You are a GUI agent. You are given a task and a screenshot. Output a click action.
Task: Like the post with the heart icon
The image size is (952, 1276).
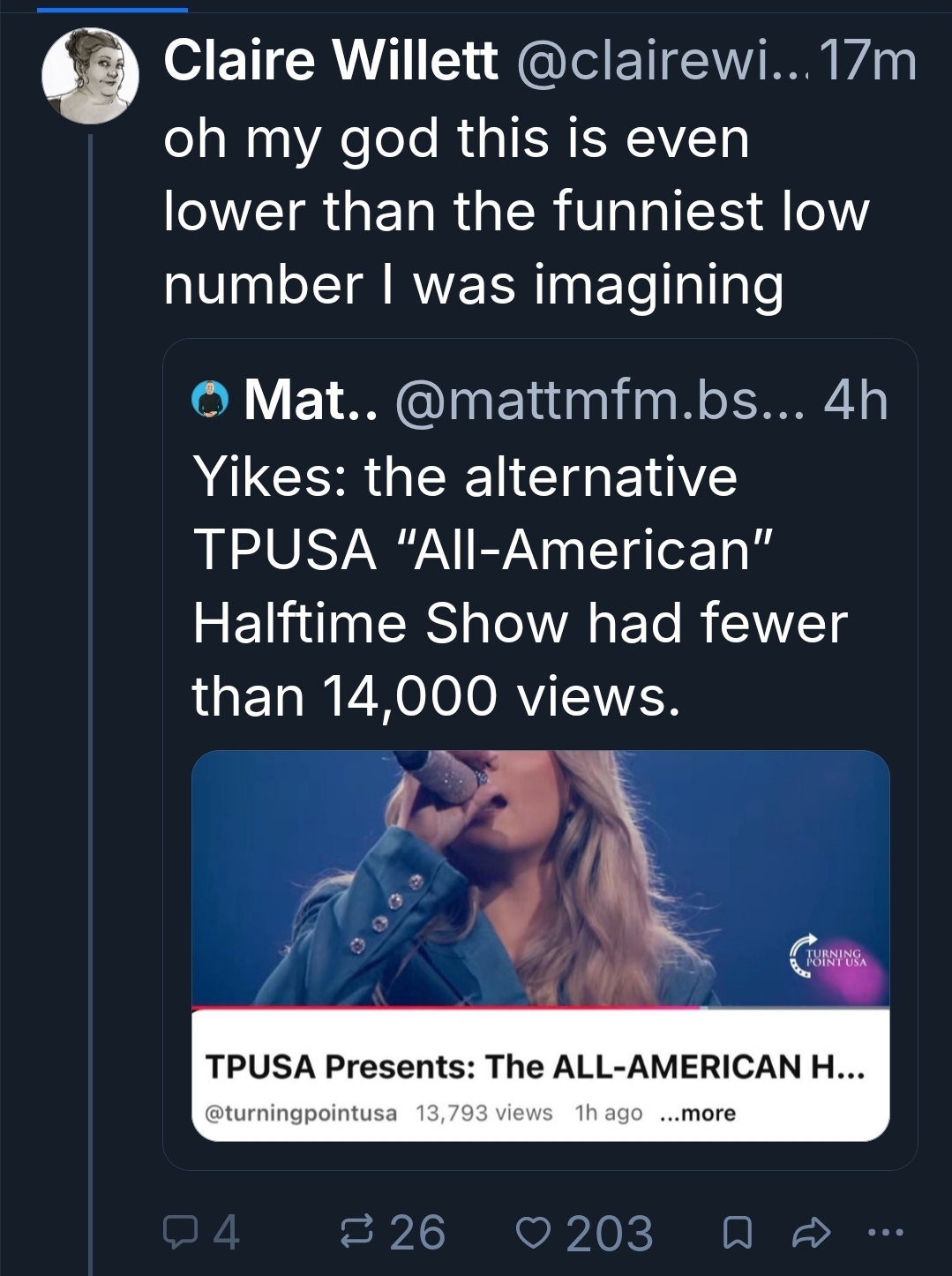(x=532, y=1233)
